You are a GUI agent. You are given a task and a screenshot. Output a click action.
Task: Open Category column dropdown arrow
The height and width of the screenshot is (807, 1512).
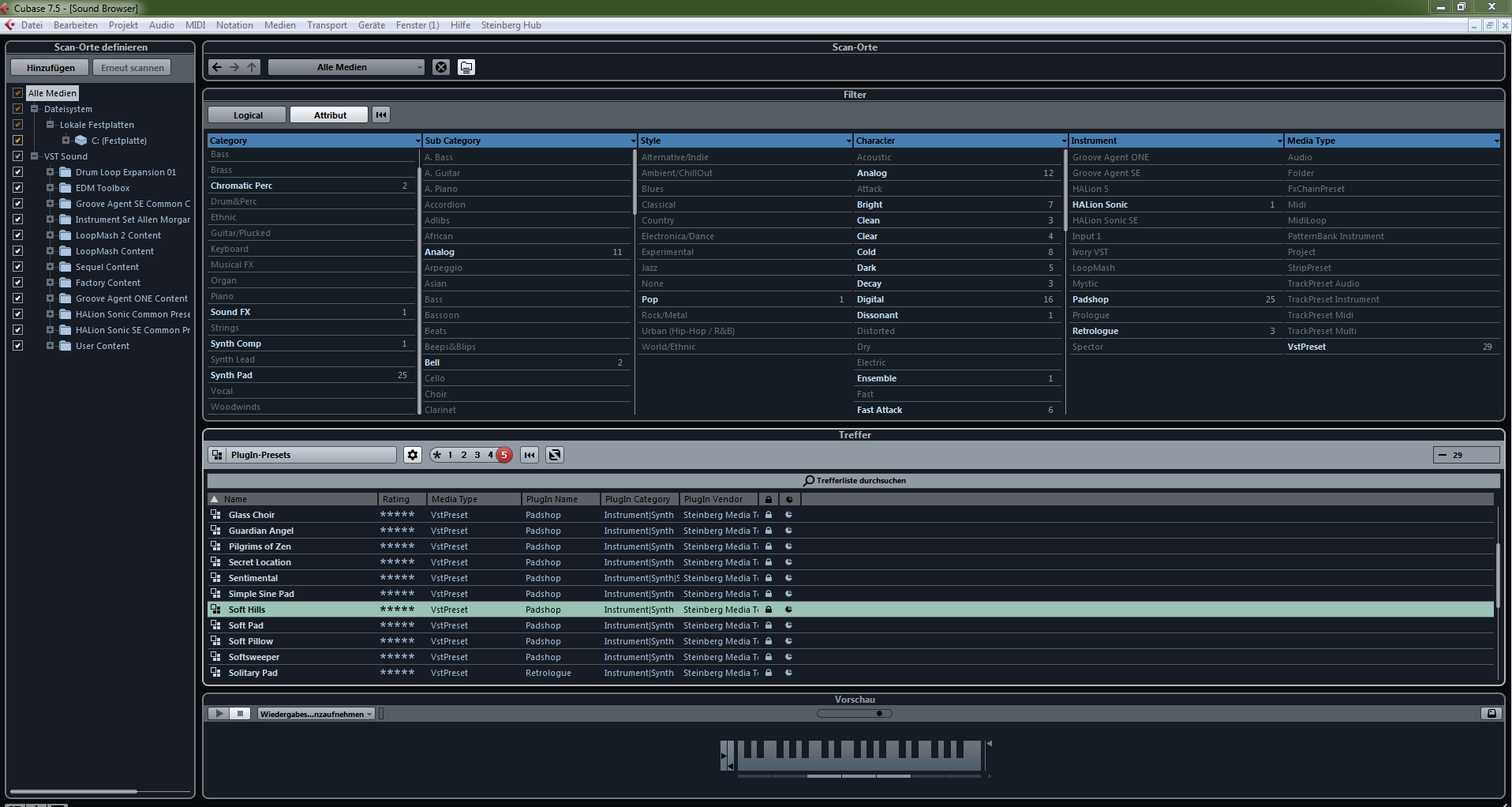tap(417, 141)
